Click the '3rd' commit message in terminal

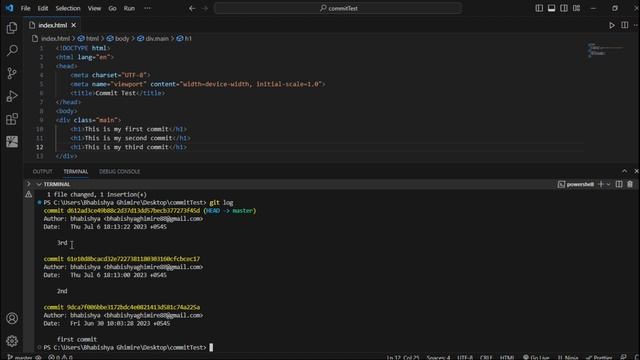click(62, 243)
